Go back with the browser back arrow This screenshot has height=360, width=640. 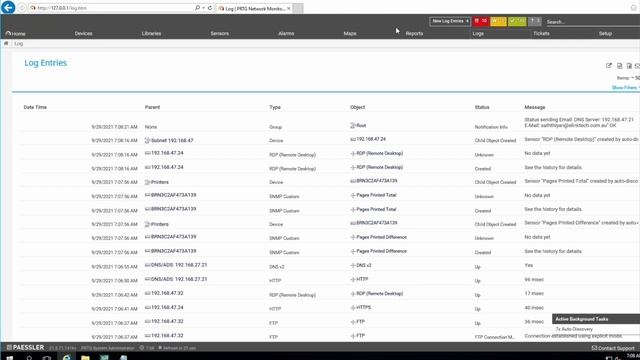(x=8, y=7)
